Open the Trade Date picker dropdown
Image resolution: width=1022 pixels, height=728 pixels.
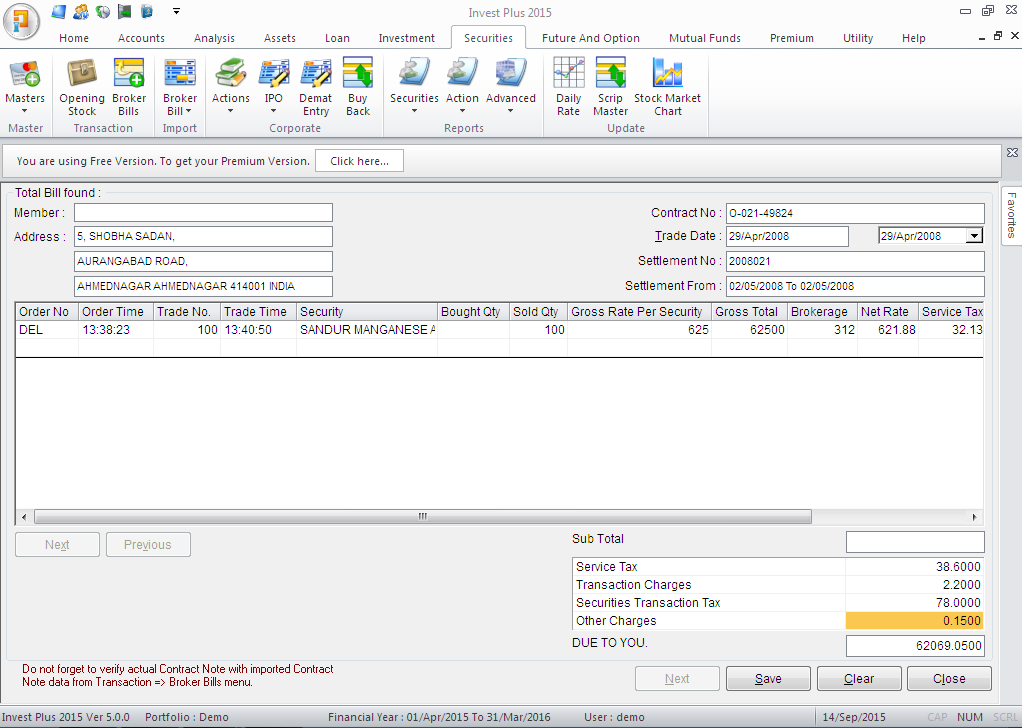974,236
